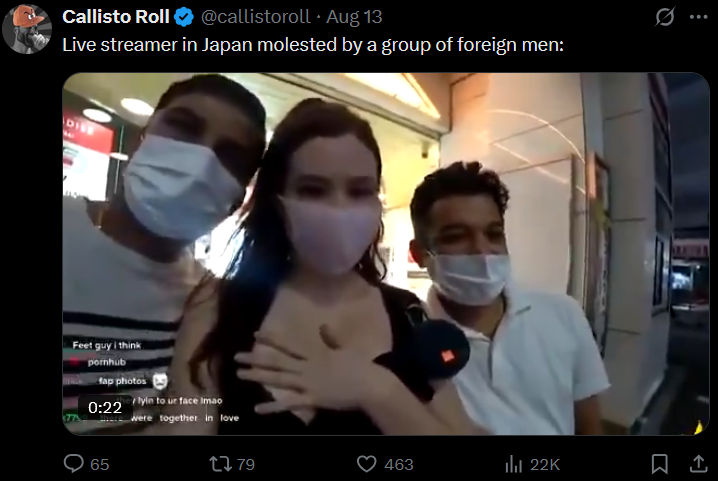Click the Grok explain icon
This screenshot has height=481, width=718.
click(x=664, y=17)
